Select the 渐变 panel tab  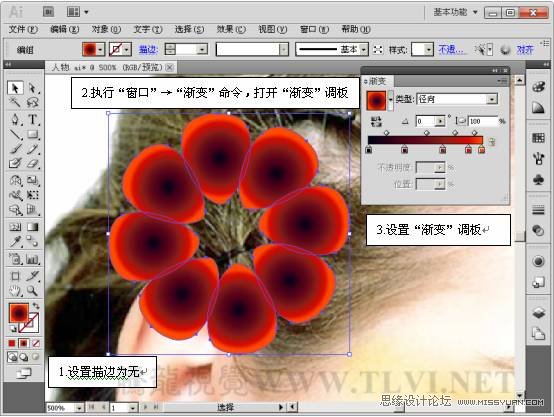[x=378, y=81]
